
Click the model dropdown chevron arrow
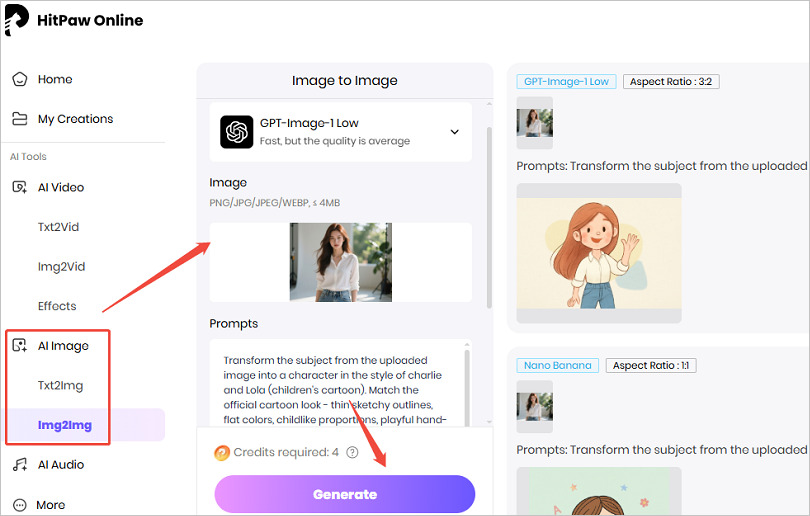[x=455, y=132]
